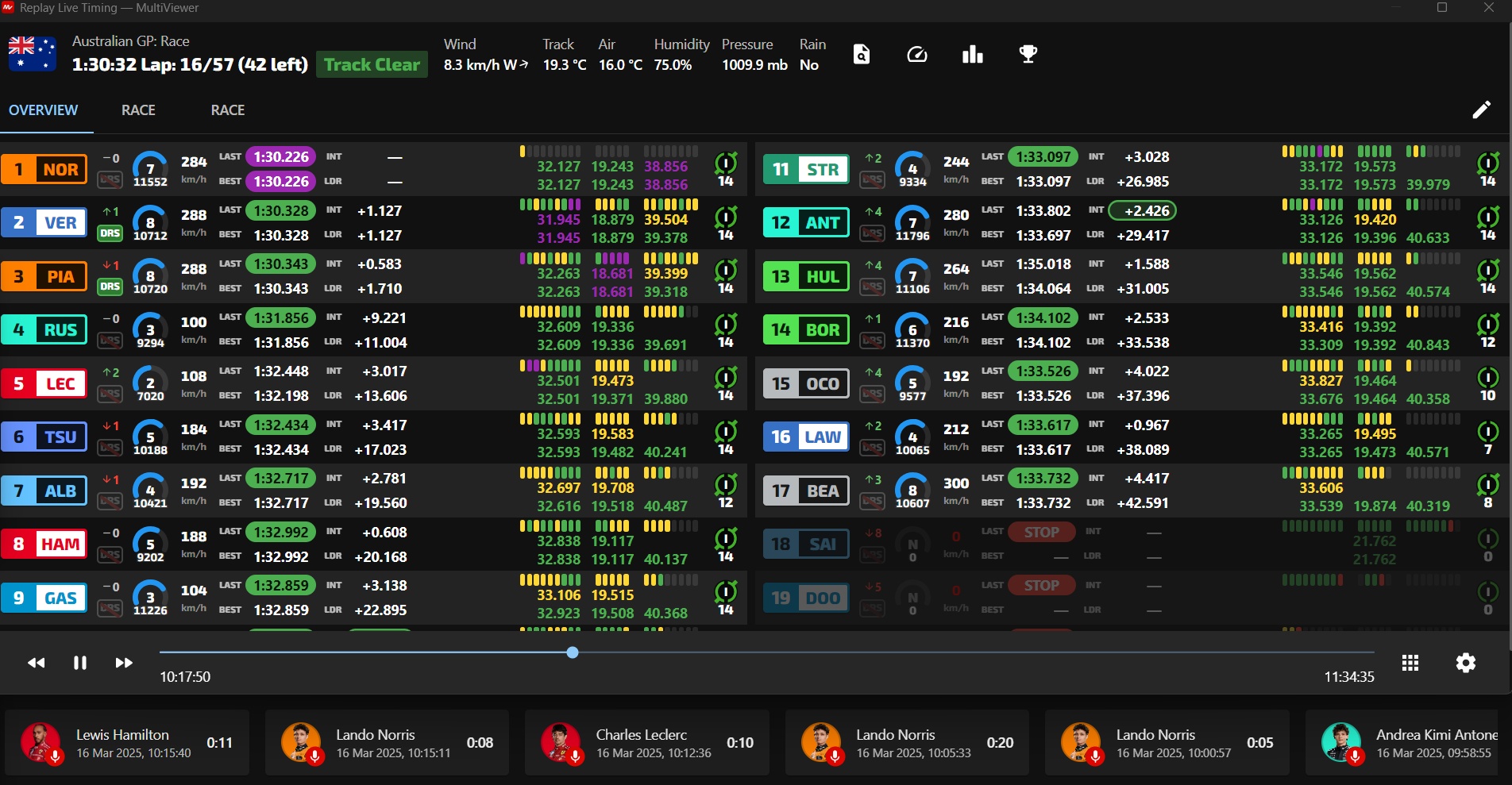Image resolution: width=1512 pixels, height=785 pixels.
Task: Select the ANT driver tag
Action: (x=807, y=222)
